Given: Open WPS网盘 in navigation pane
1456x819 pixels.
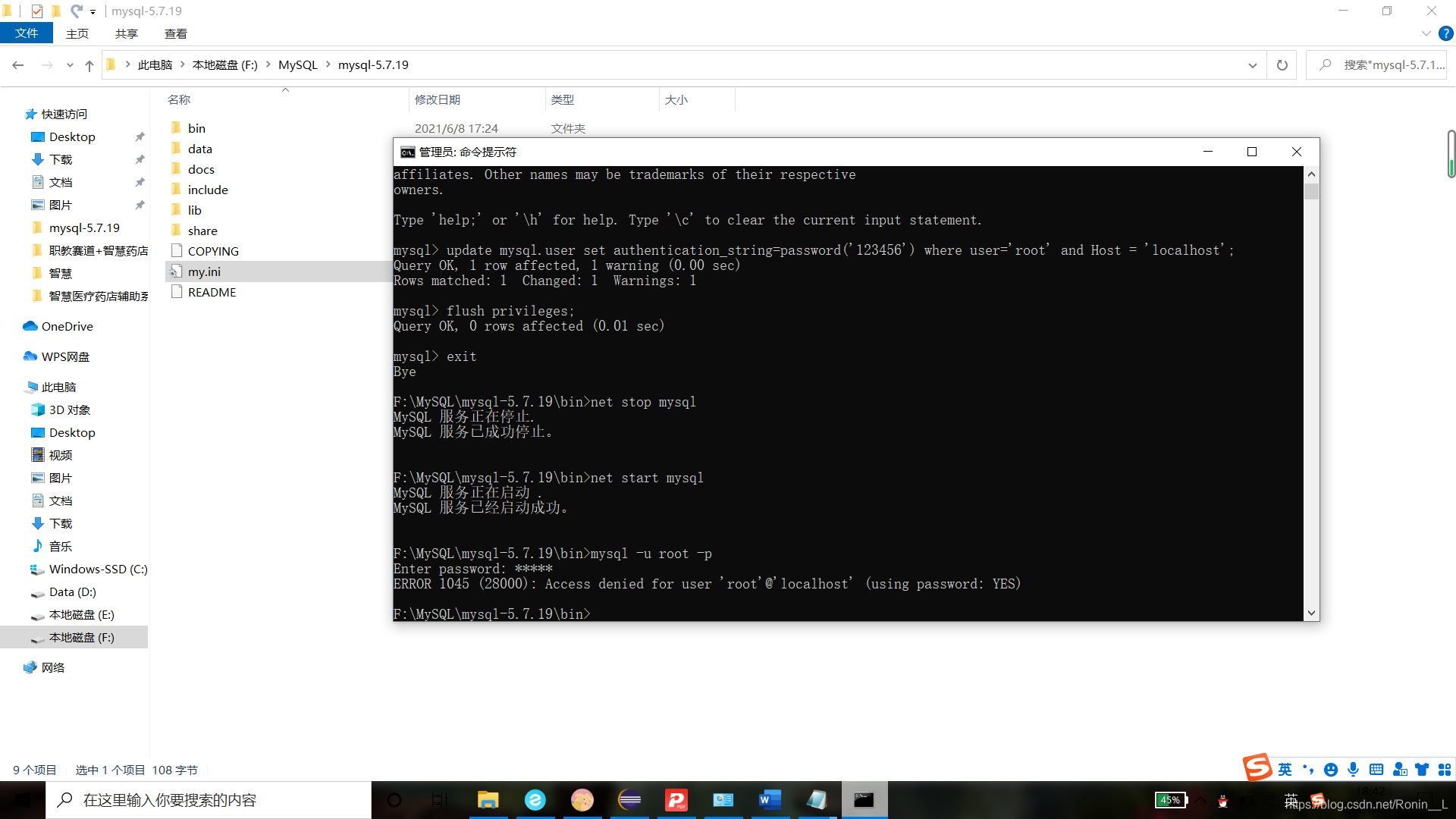Looking at the screenshot, I should [65, 356].
